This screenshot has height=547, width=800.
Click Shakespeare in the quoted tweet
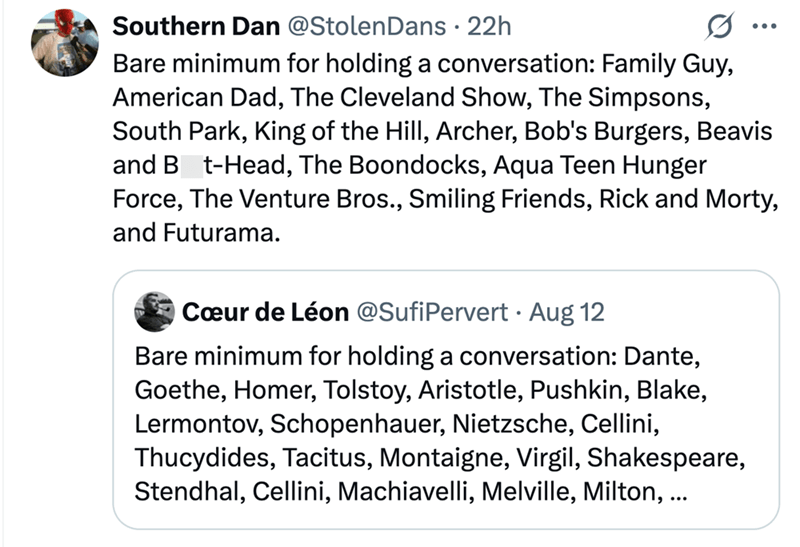pyautogui.click(x=662, y=458)
